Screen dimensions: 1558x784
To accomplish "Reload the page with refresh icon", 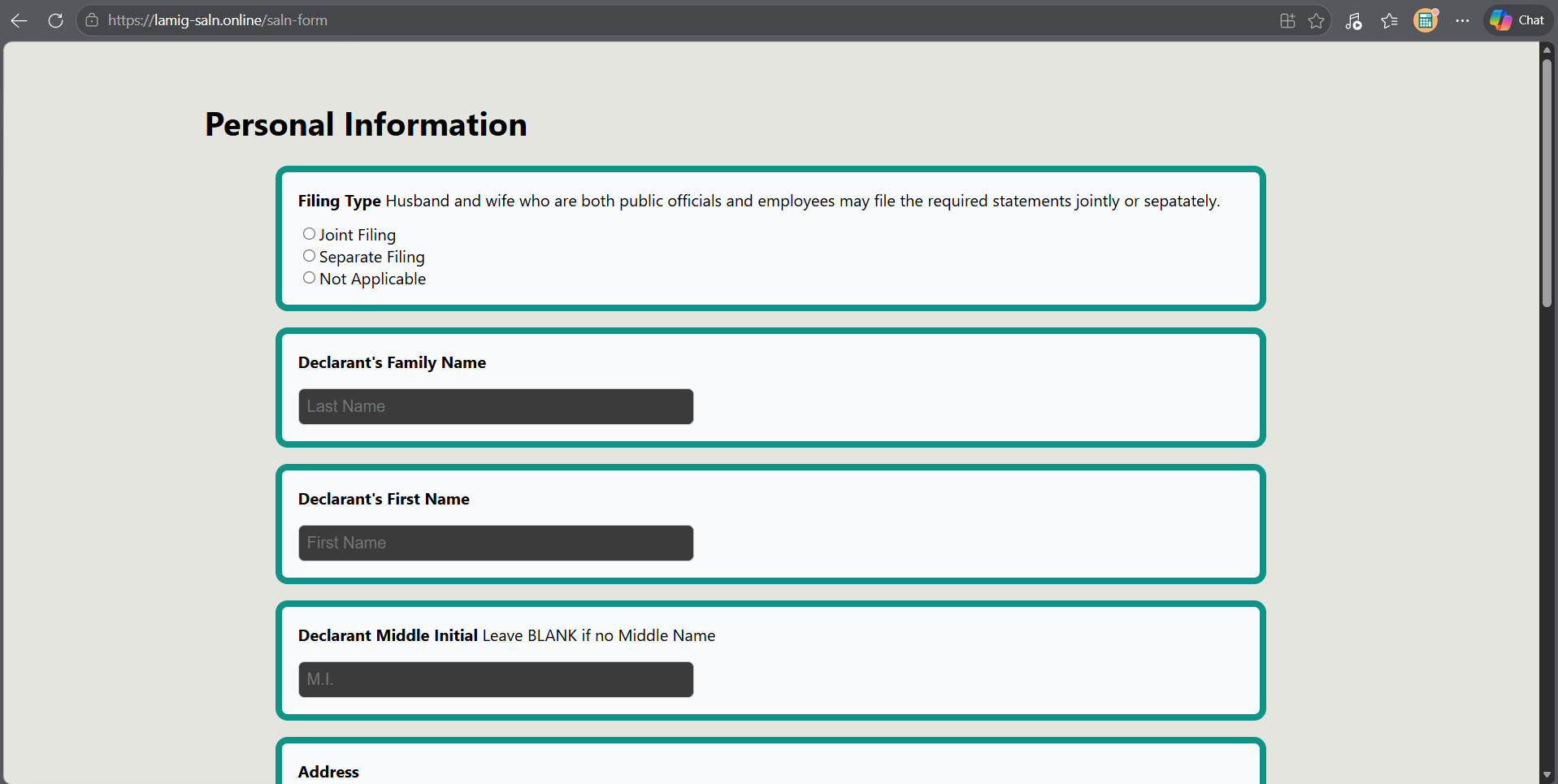I will point(55,20).
